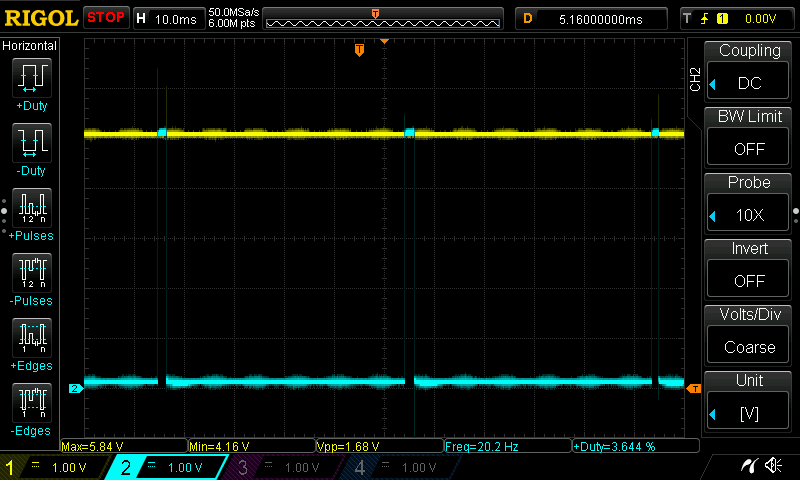The width and height of the screenshot is (800, 480).
Task: Click the 6.00M pts memory depth text
Action: [x=232, y=23]
